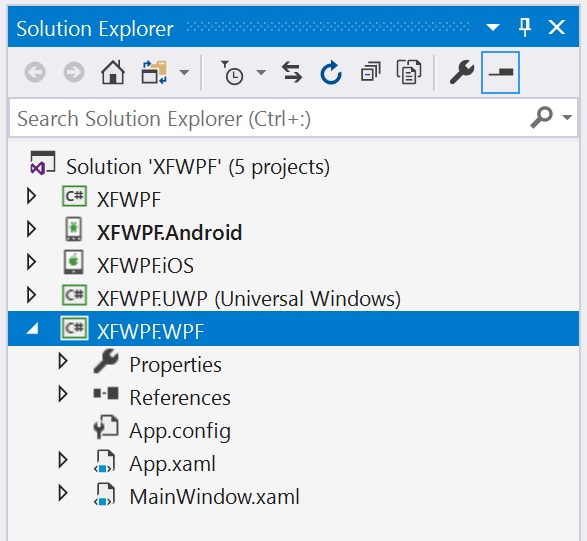This screenshot has width=587, height=541.
Task: Click Sync with Active Document arrows
Action: 292,72
